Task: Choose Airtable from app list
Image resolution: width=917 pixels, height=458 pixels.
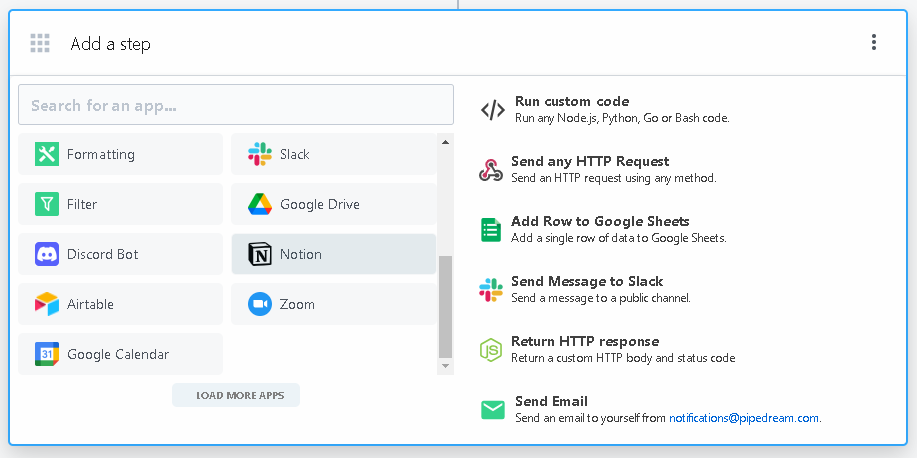Action: (x=120, y=304)
